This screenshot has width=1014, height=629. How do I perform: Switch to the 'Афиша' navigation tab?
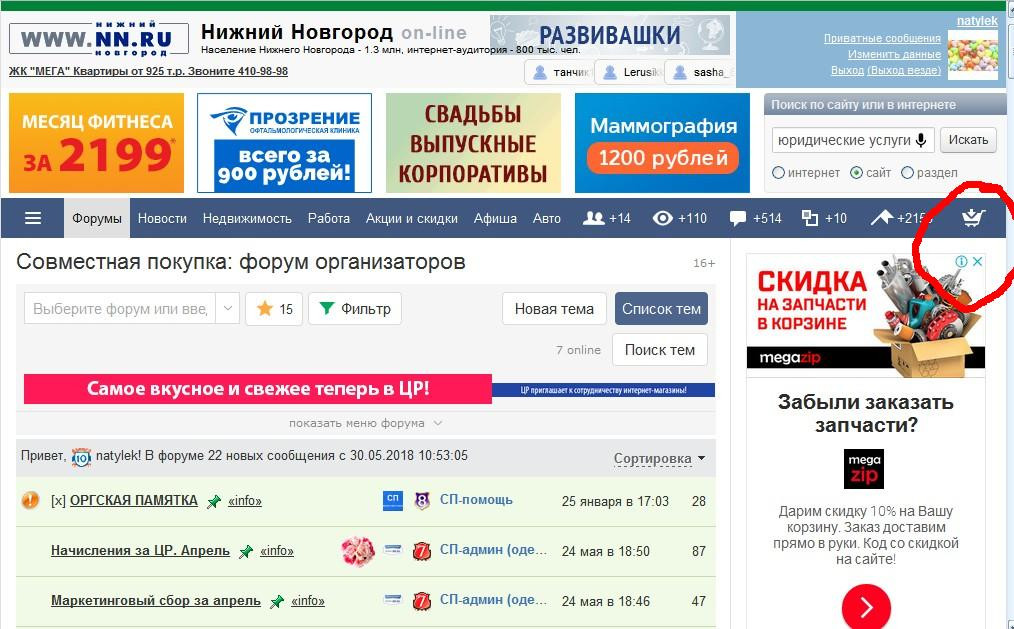(x=494, y=218)
